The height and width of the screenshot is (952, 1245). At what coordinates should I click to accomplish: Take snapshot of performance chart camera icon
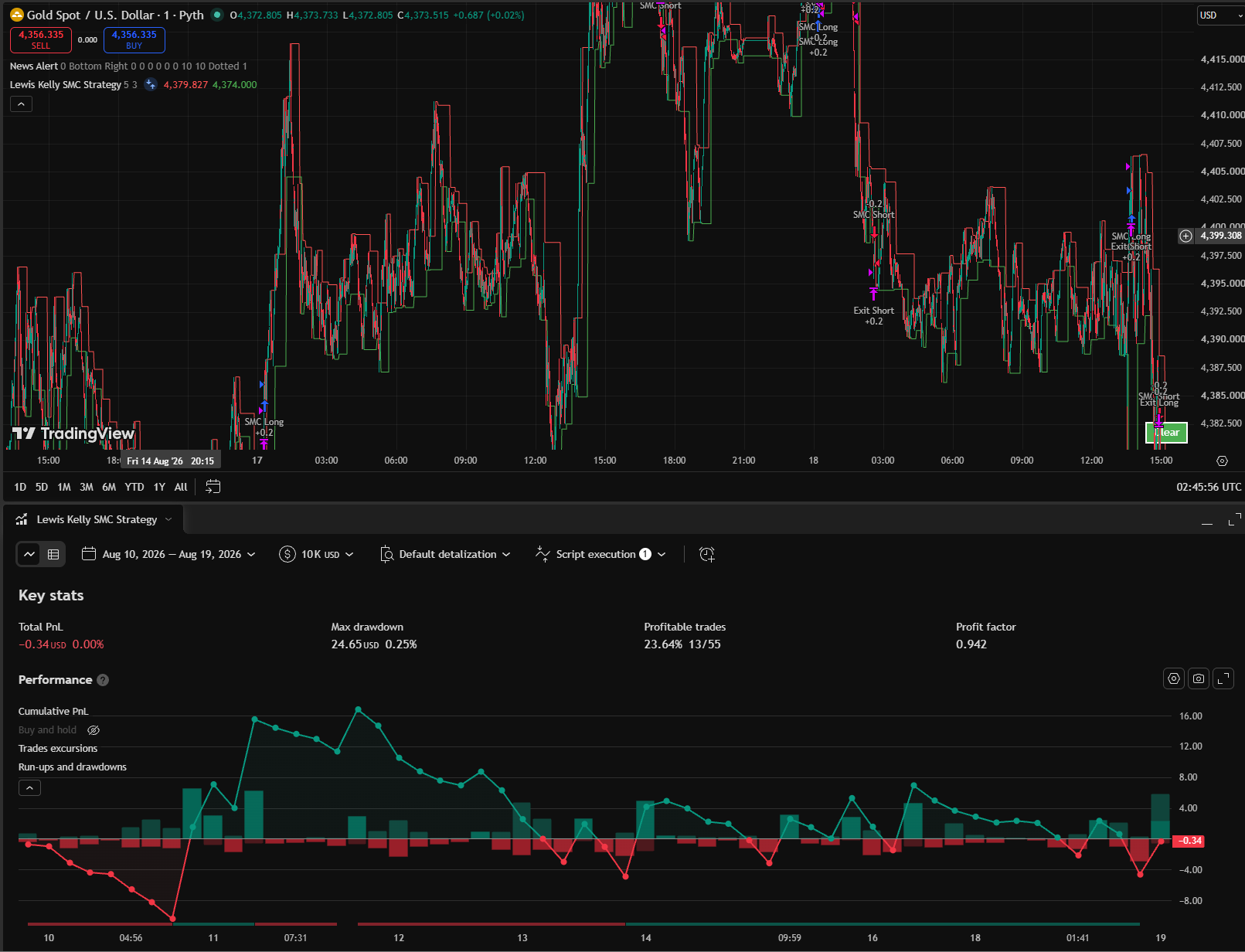click(1199, 678)
